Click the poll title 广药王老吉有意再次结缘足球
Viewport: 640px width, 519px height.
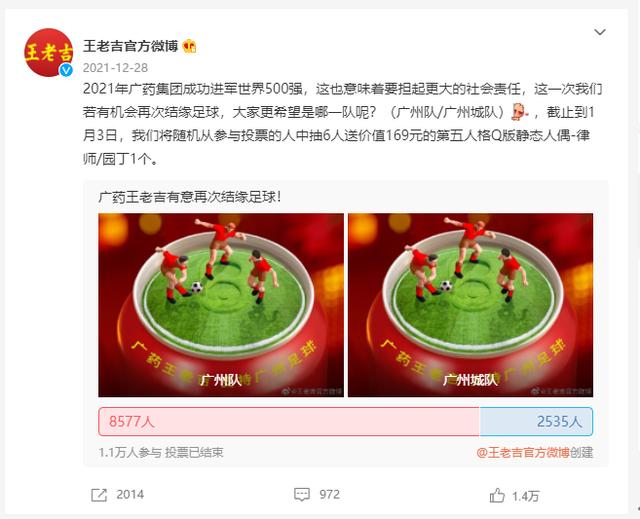190,197
